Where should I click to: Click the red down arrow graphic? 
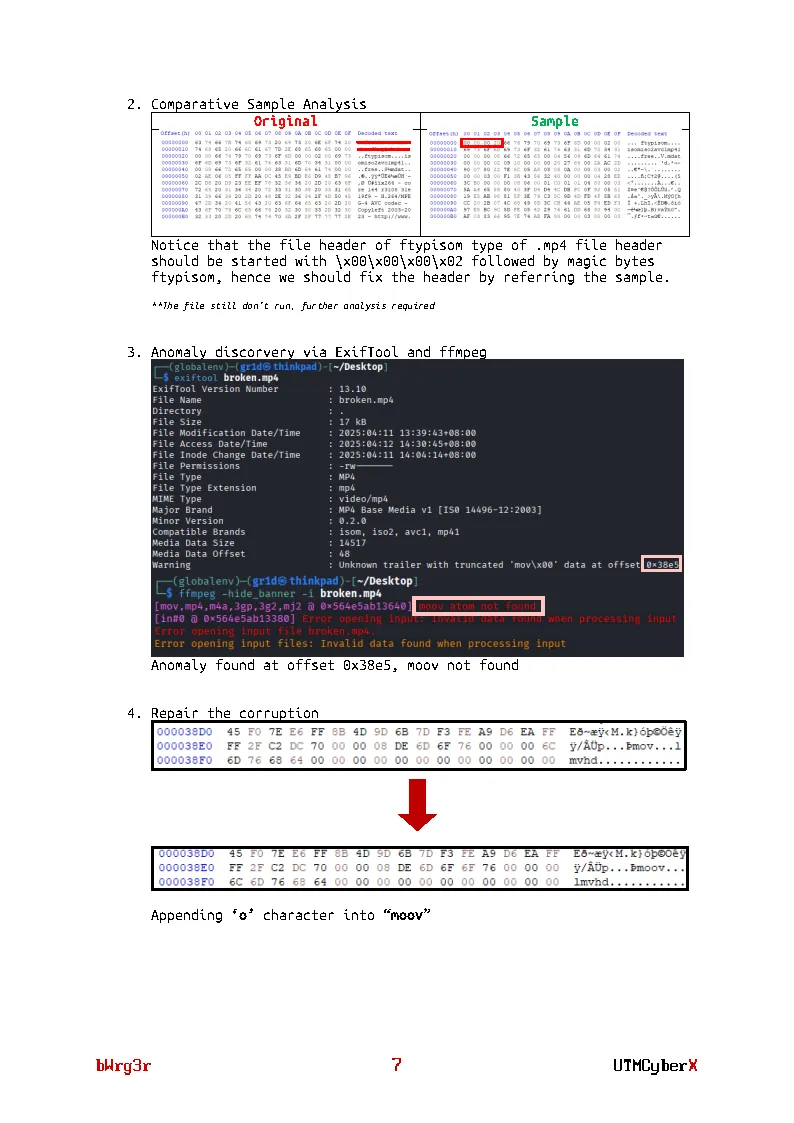(x=417, y=804)
